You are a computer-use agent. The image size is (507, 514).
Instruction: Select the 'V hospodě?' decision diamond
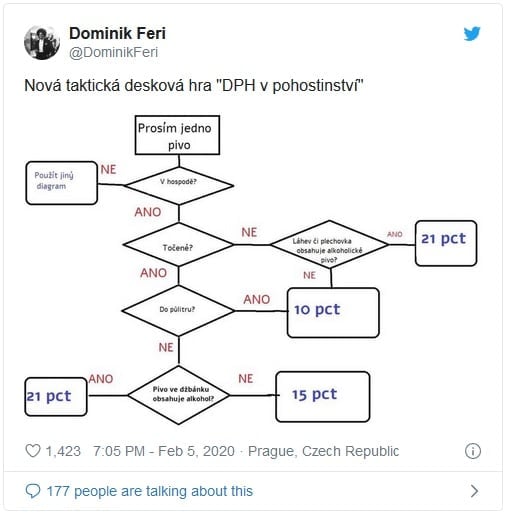point(179,185)
